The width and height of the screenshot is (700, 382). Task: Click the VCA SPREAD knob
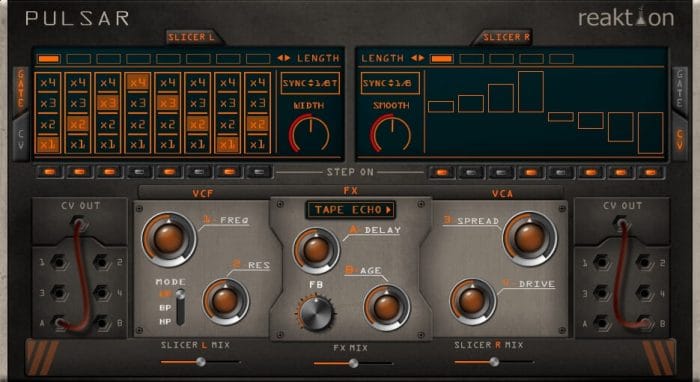point(529,239)
